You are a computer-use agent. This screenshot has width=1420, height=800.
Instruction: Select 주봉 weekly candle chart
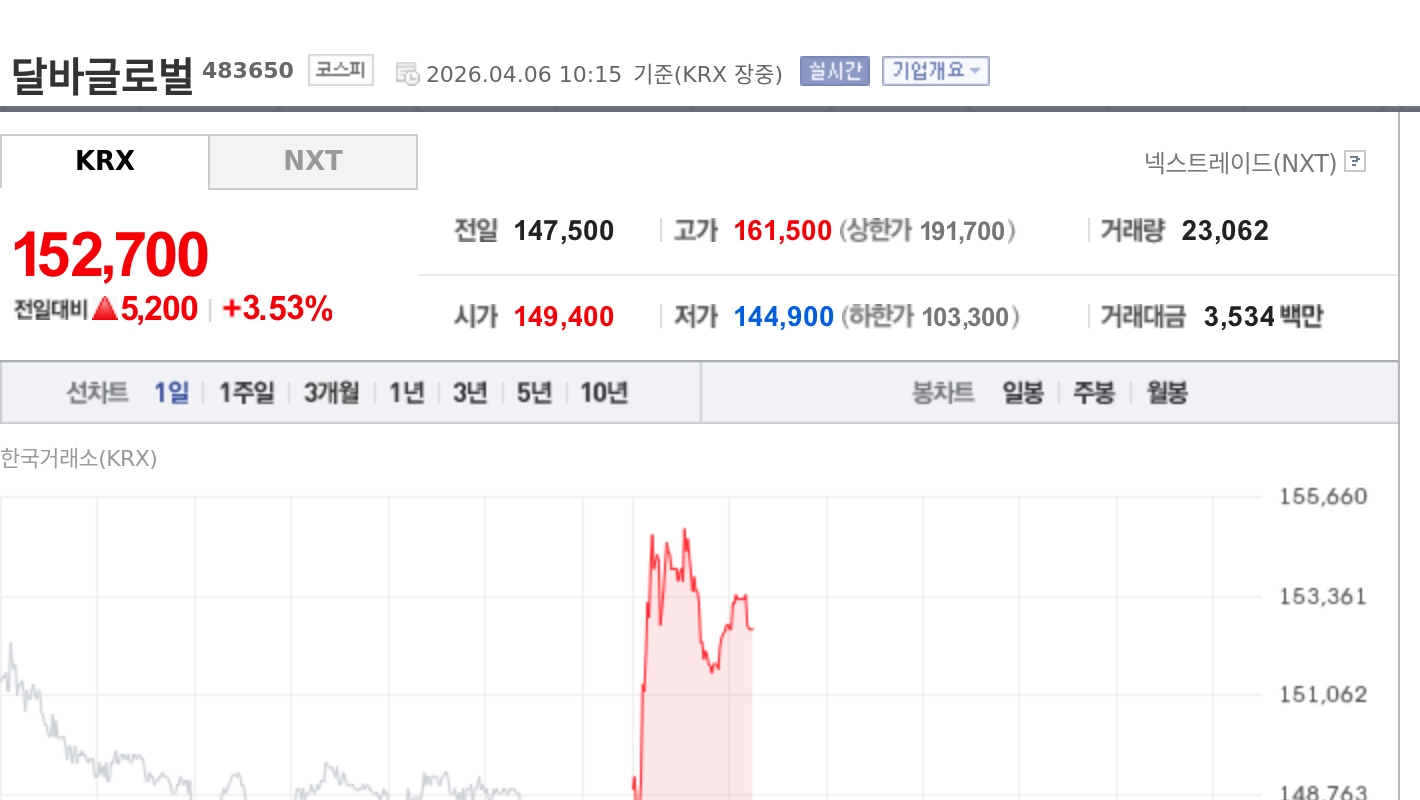[1094, 394]
